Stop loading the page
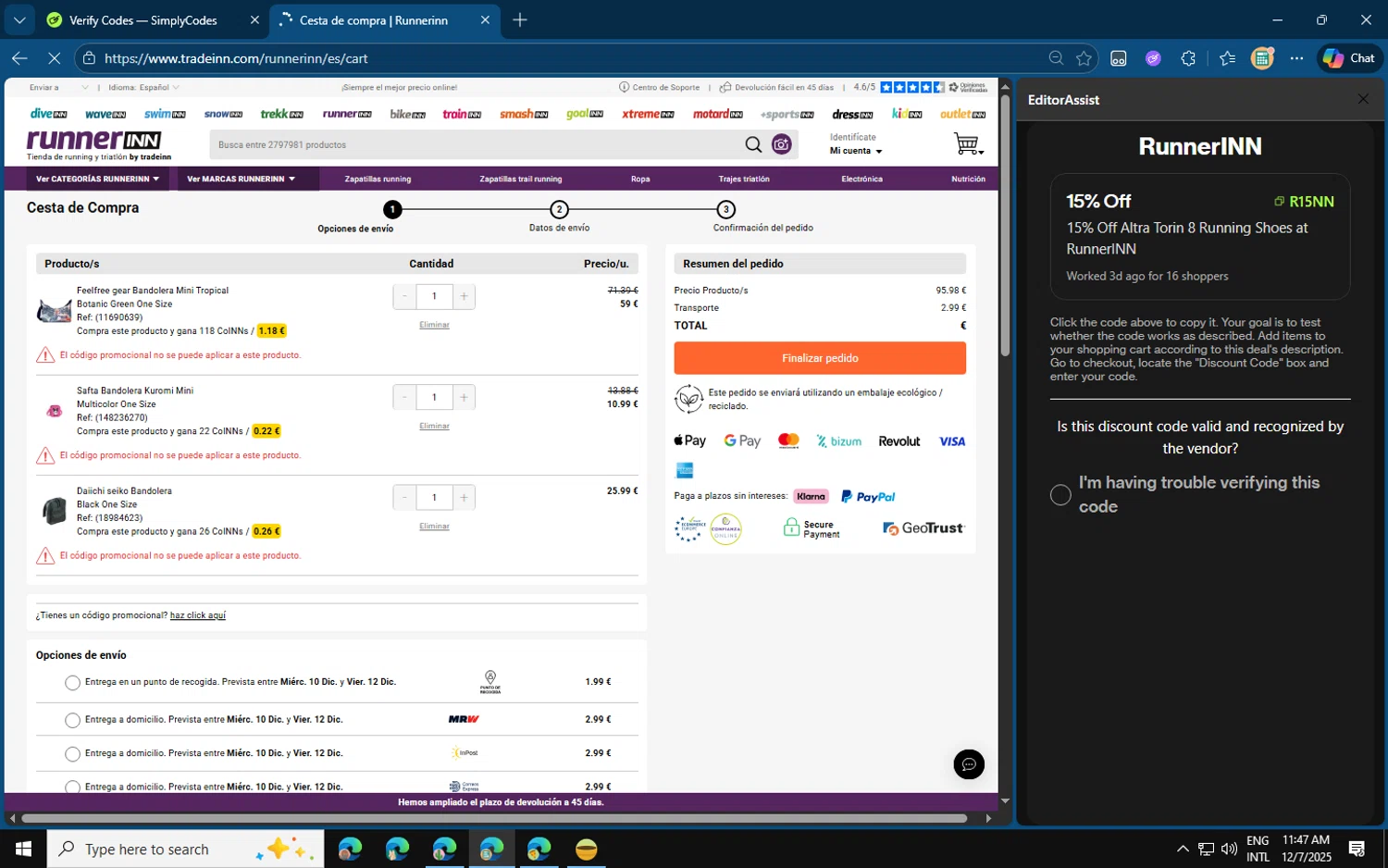The height and width of the screenshot is (868, 1388). (54, 58)
